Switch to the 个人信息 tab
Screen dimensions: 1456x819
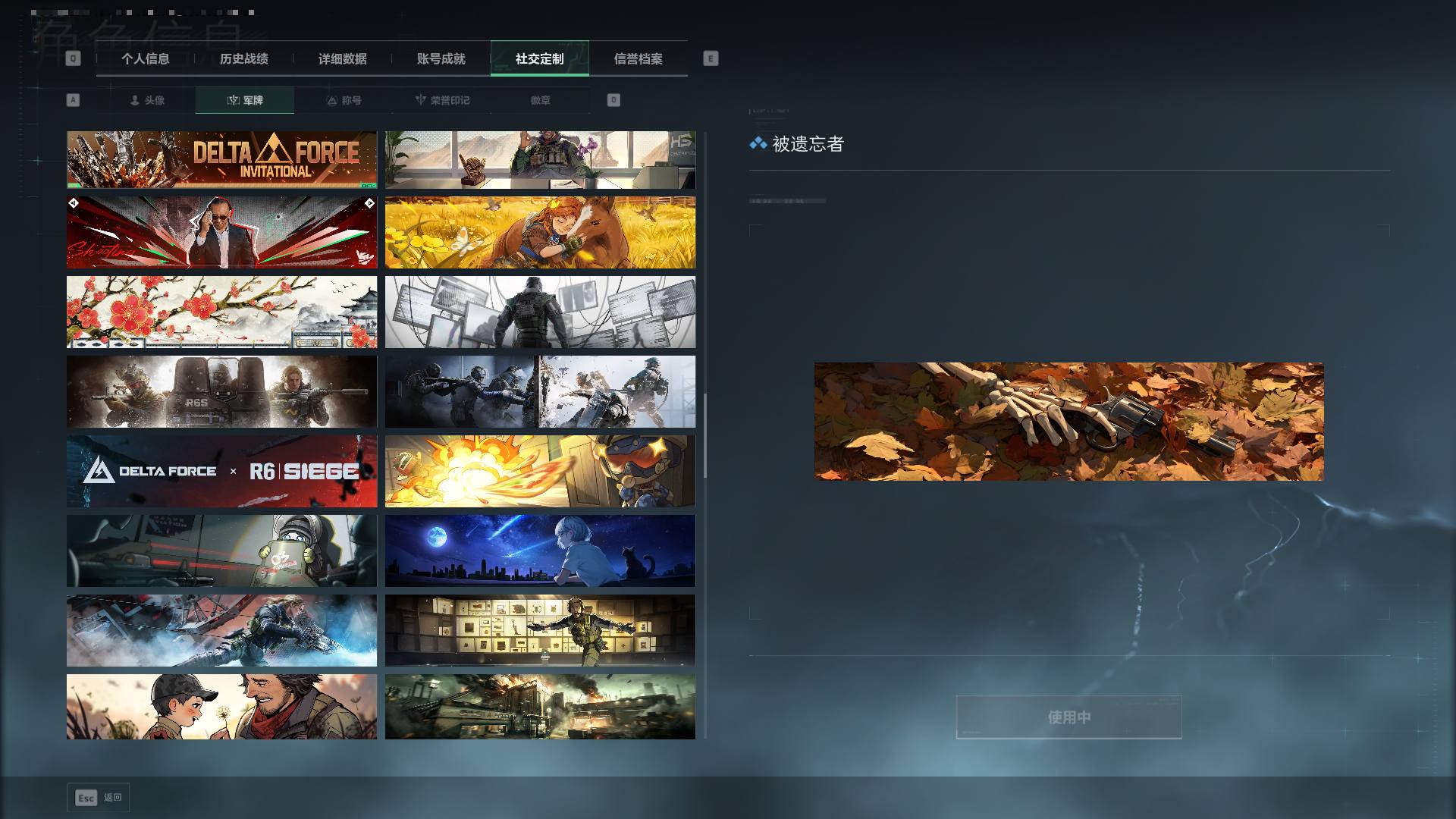[x=146, y=58]
